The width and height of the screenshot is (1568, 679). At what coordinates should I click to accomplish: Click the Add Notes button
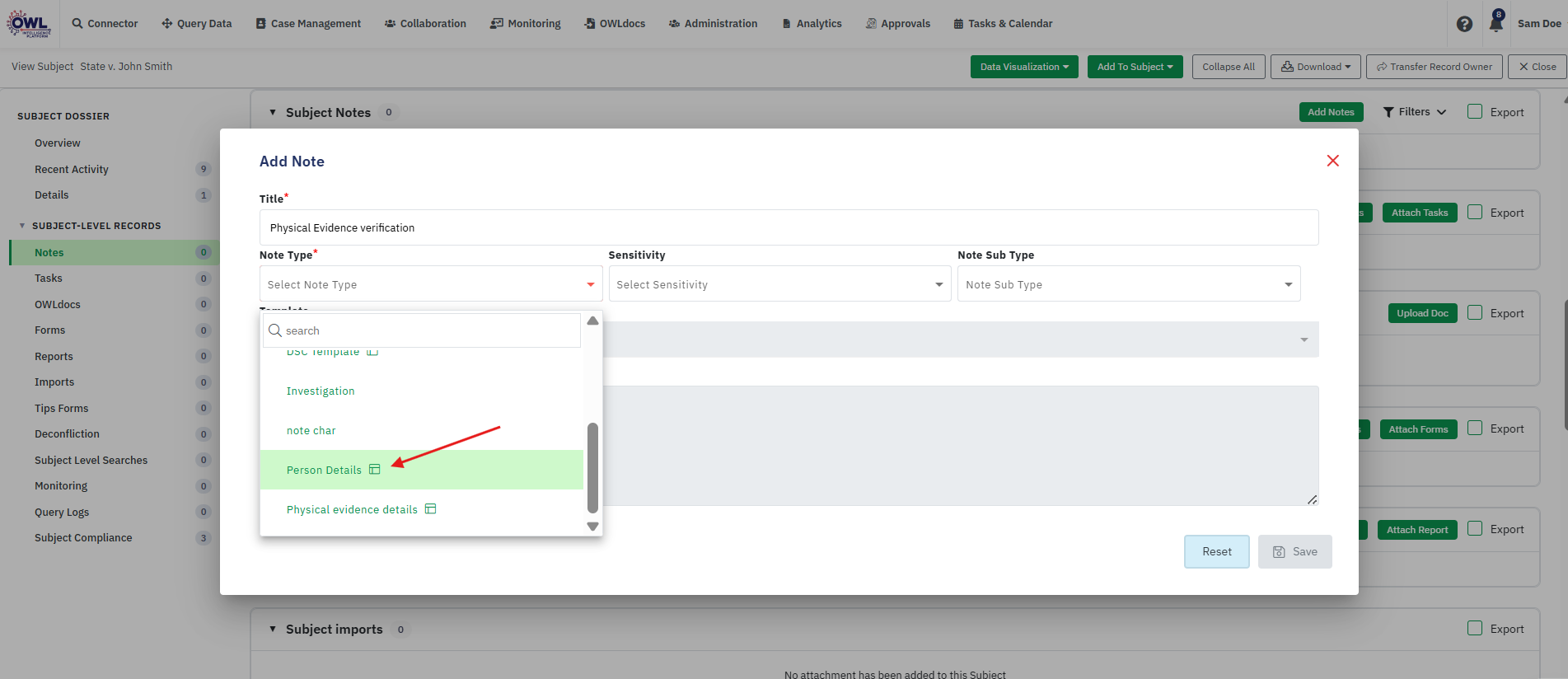[x=1331, y=112]
